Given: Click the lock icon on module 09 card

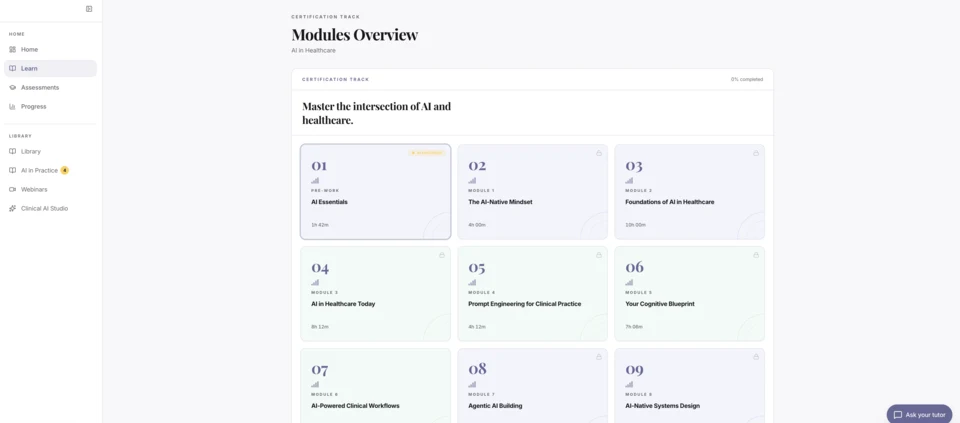Looking at the screenshot, I should point(756,356).
